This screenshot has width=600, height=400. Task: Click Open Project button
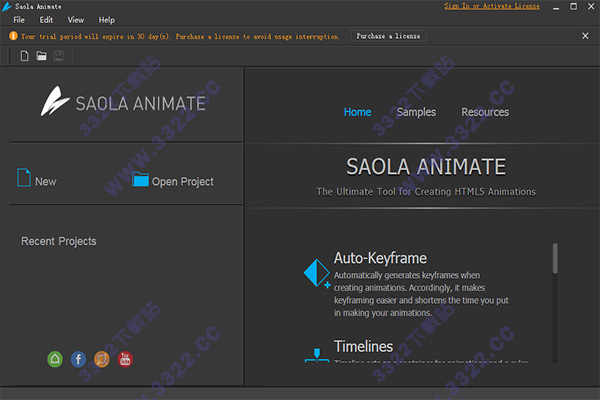(173, 180)
